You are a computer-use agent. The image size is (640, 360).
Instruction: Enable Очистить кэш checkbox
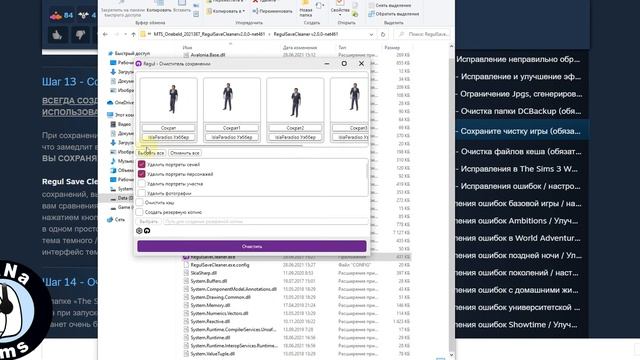(x=140, y=202)
